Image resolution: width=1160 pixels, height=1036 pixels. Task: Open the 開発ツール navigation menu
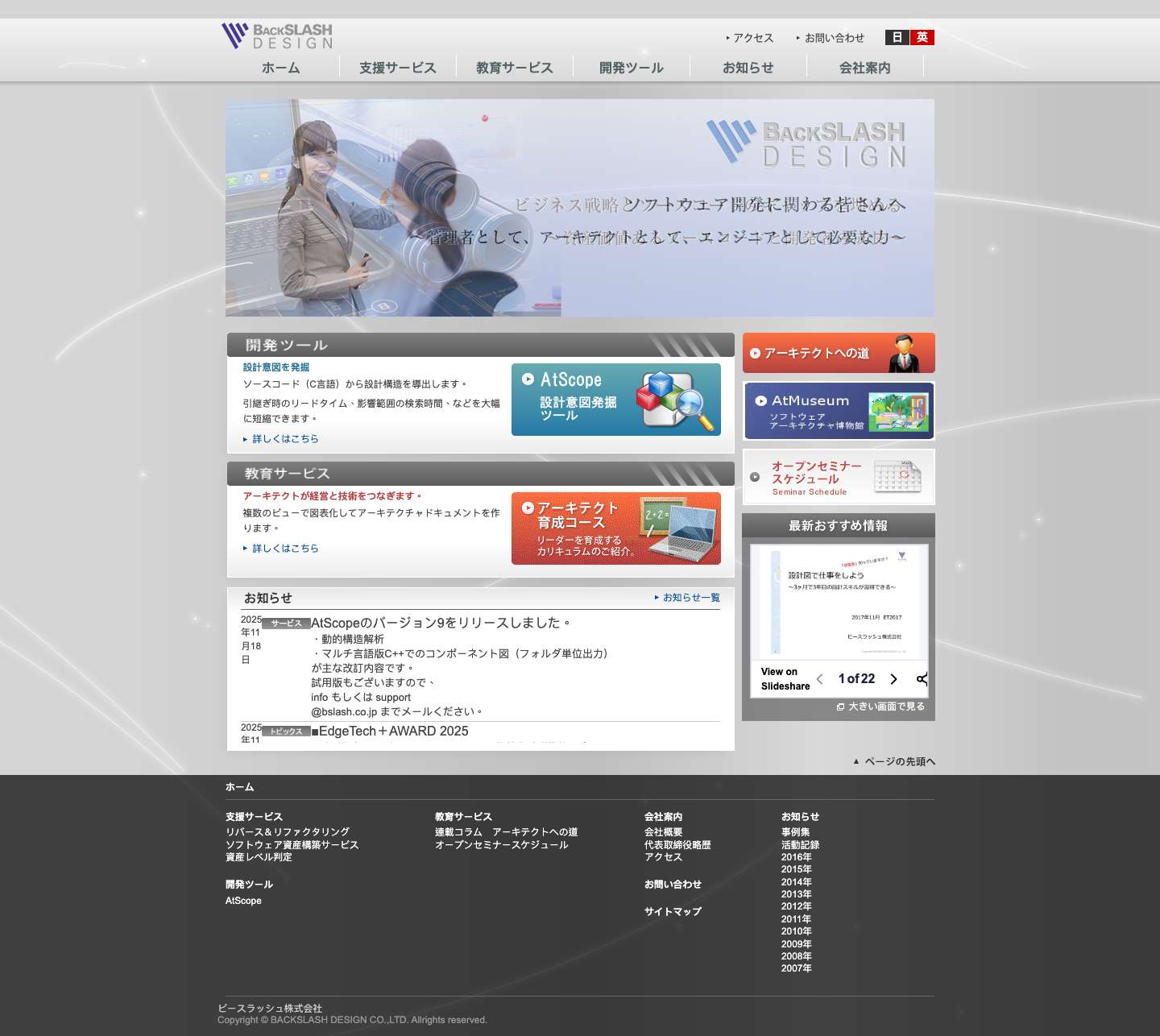(631, 68)
